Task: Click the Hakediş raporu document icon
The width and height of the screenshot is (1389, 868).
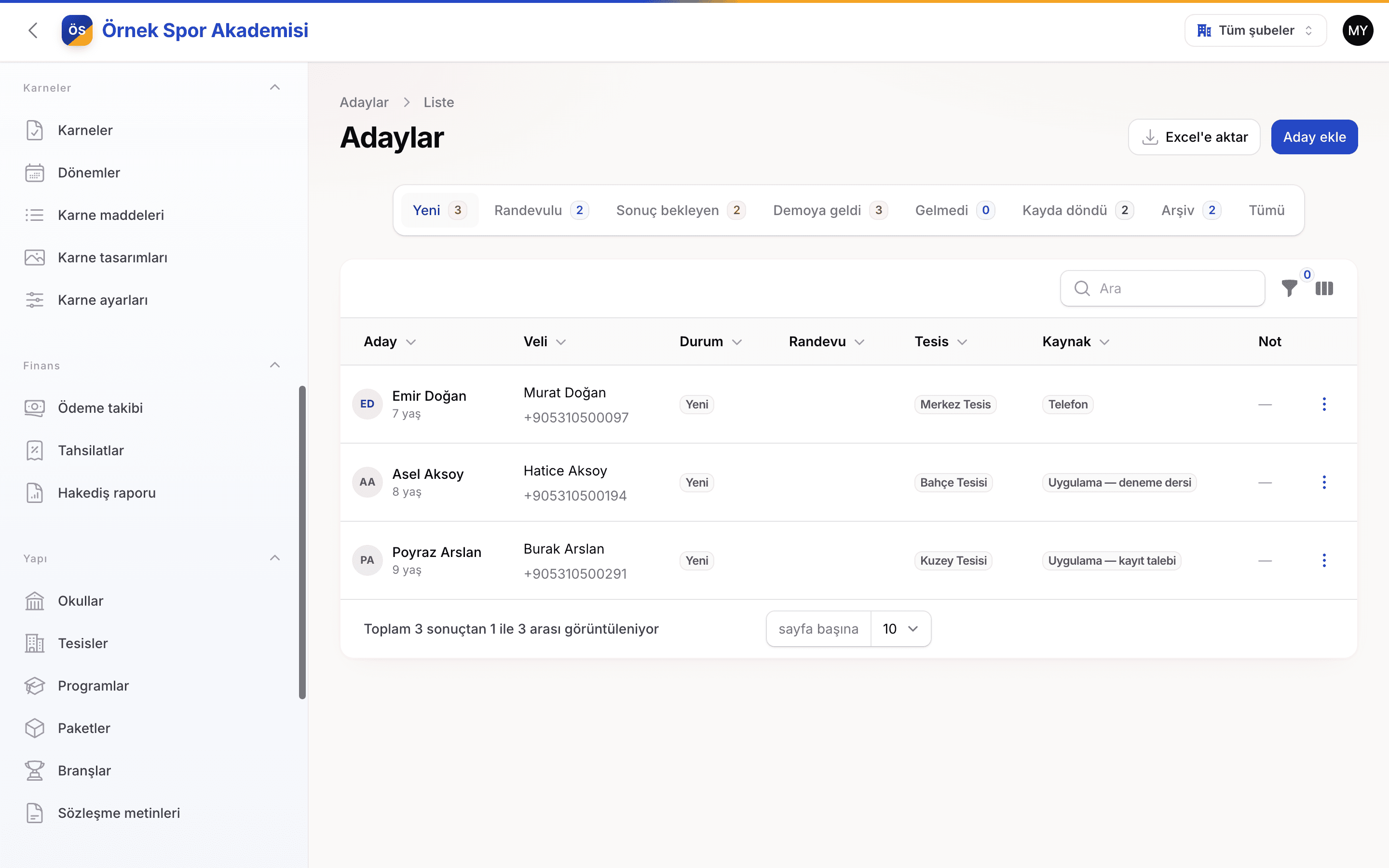Action: (34, 493)
